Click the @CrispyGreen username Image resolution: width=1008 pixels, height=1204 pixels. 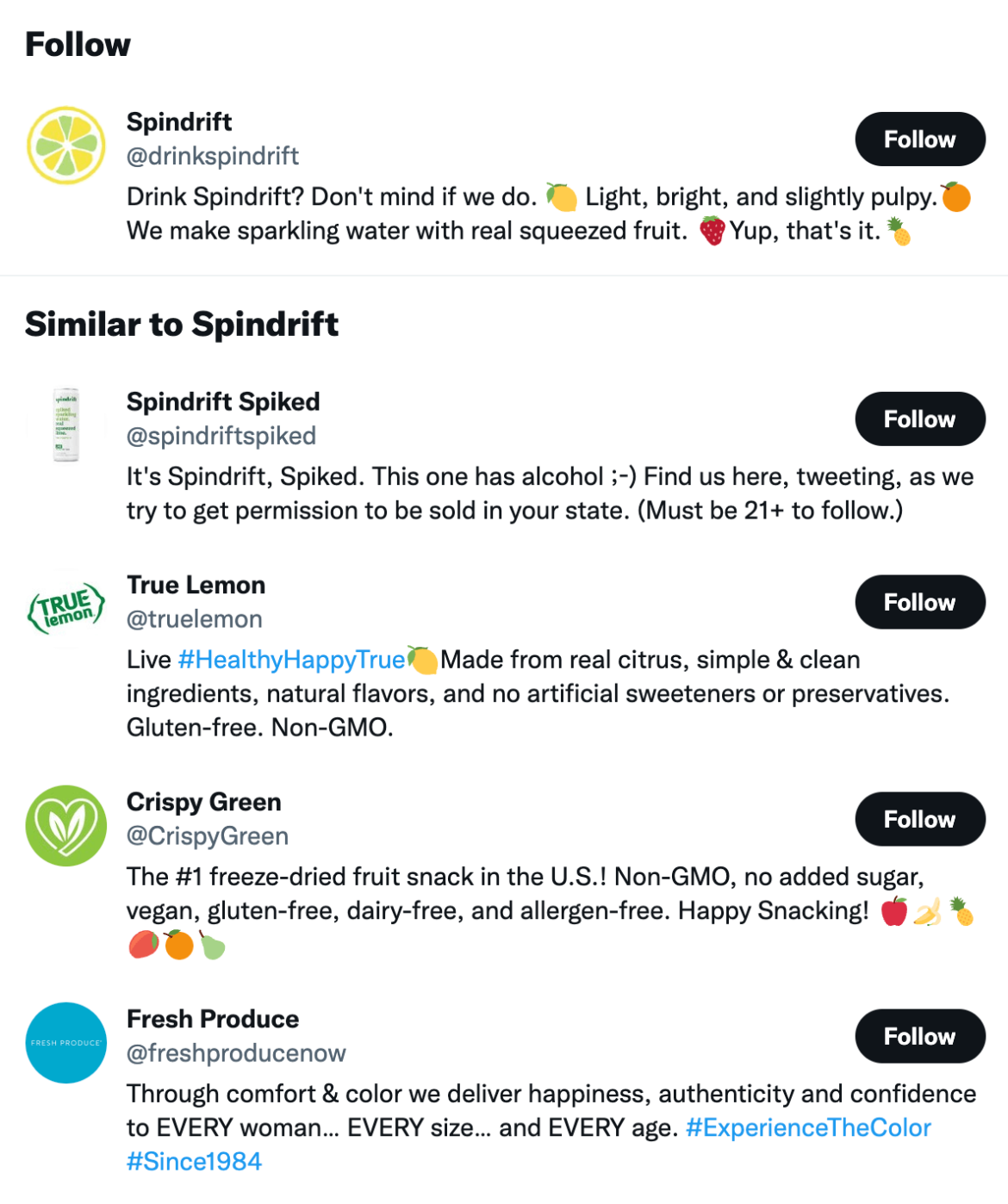coord(208,835)
